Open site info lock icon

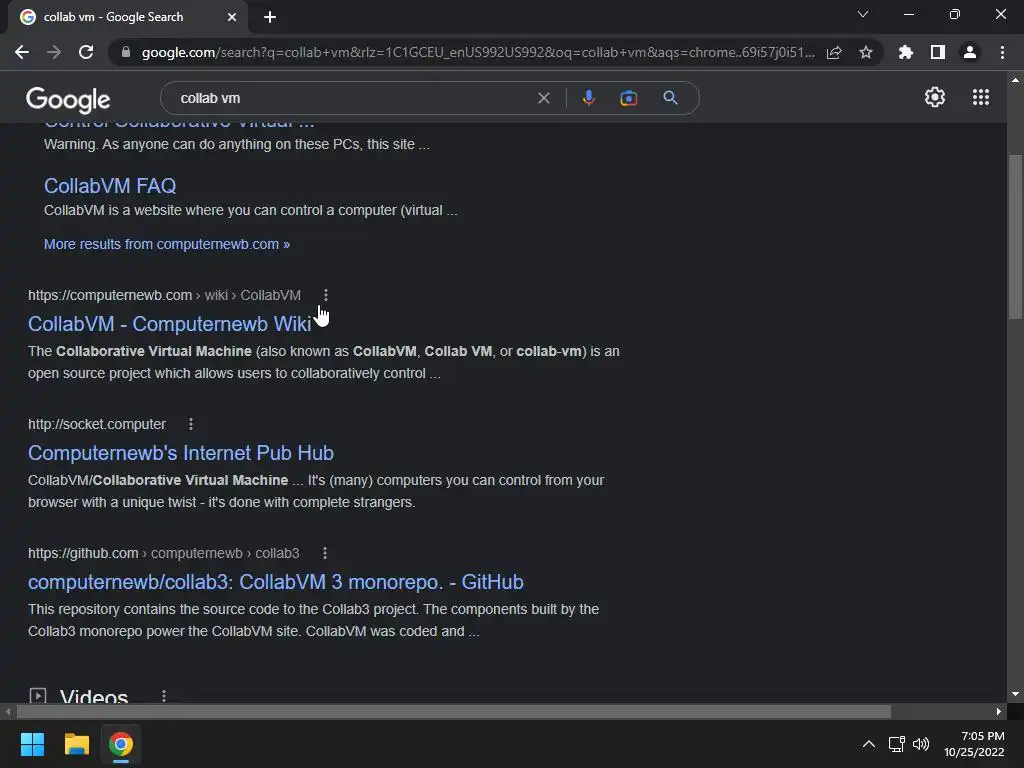point(126,52)
